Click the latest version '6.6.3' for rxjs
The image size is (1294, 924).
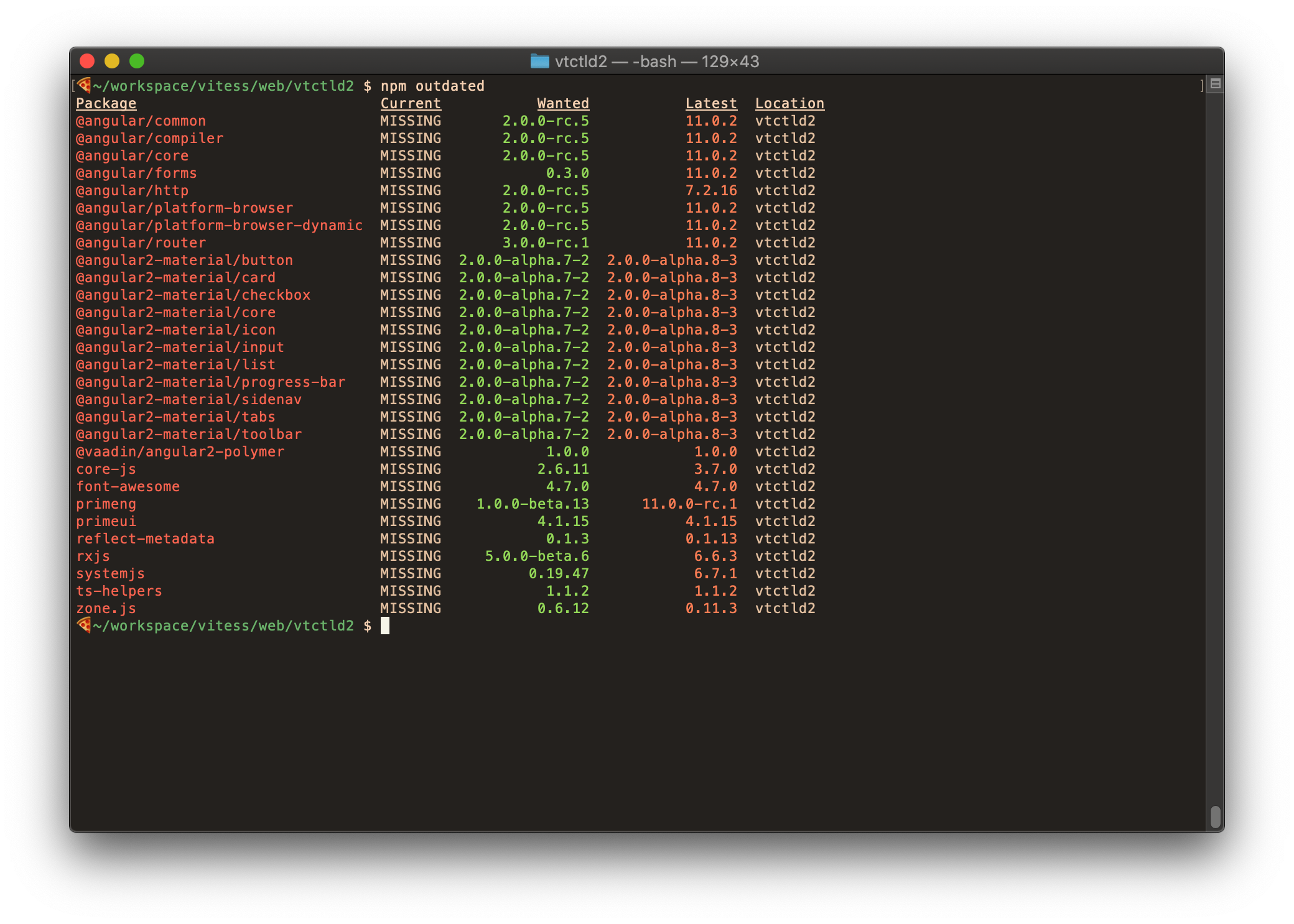click(715, 556)
